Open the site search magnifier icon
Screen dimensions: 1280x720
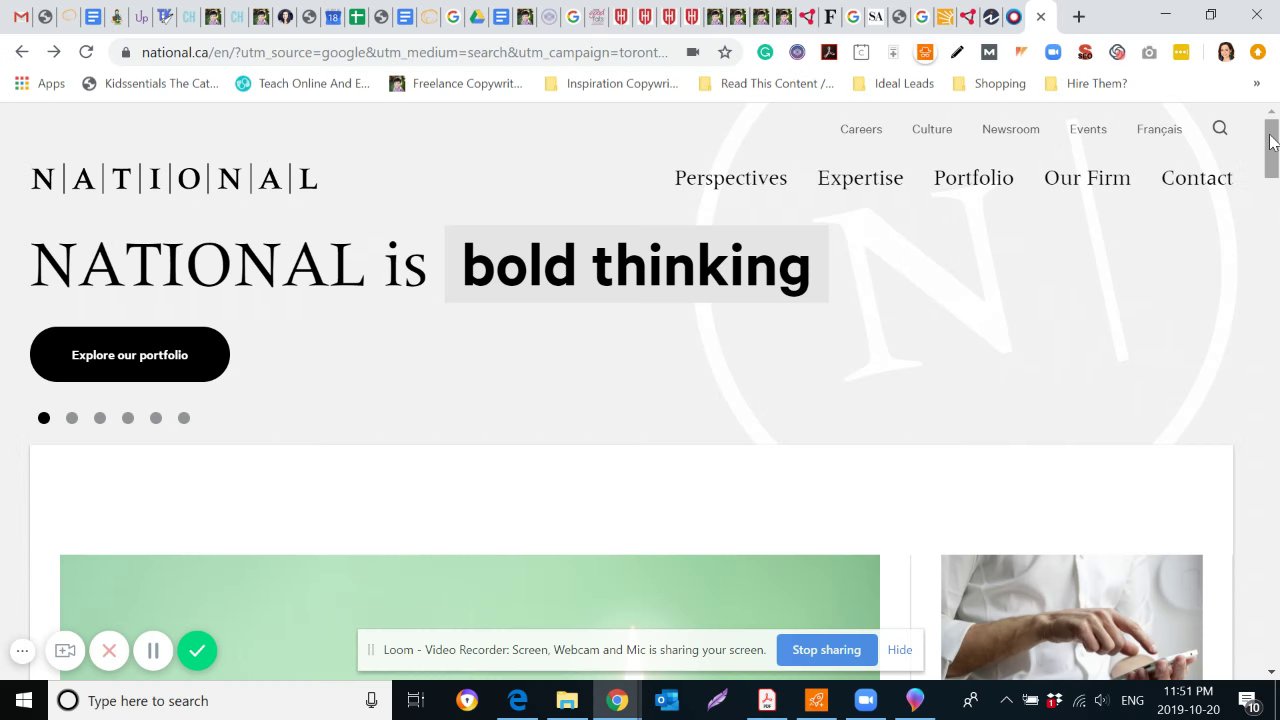coord(1220,128)
